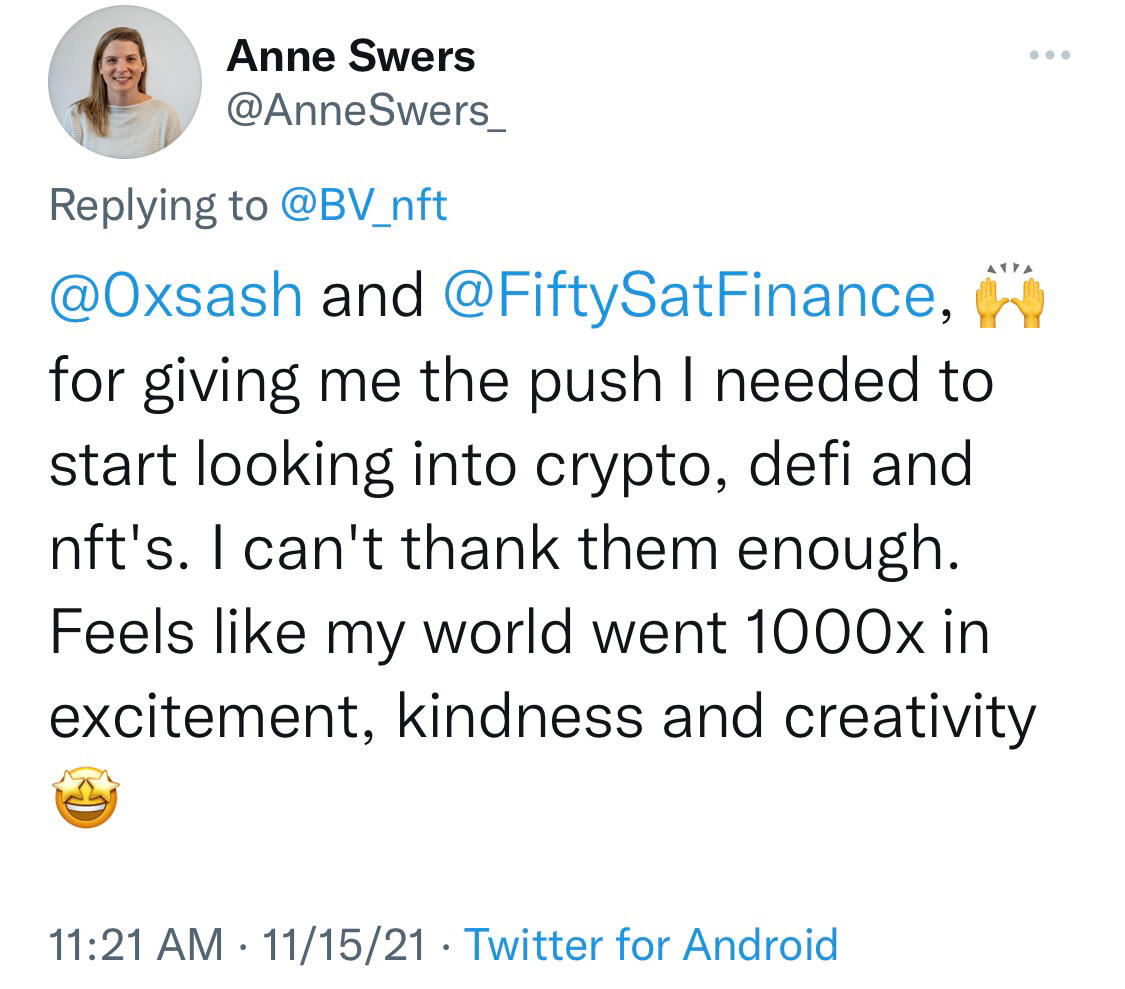The width and height of the screenshot is (1125, 989).
Task: Click the 11:21 AM timestamp
Action: (136, 944)
